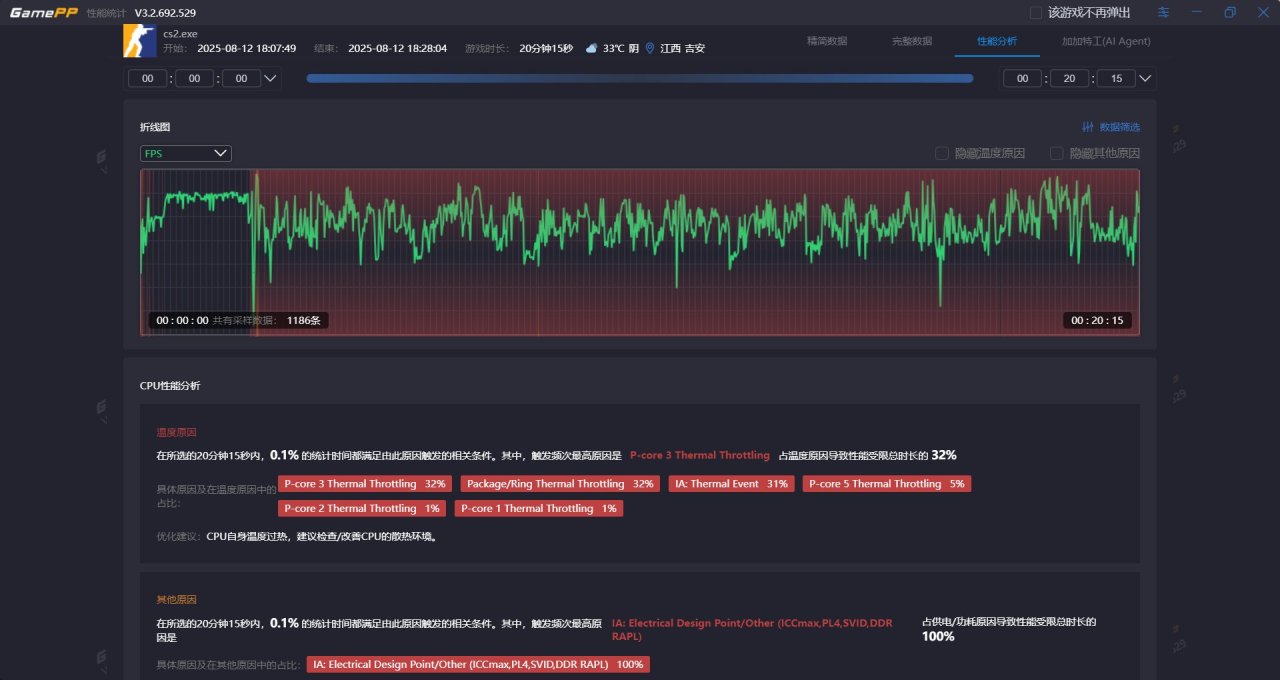Click the CS2 game icon
Viewport: 1280px width, 680px height.
tap(139, 41)
